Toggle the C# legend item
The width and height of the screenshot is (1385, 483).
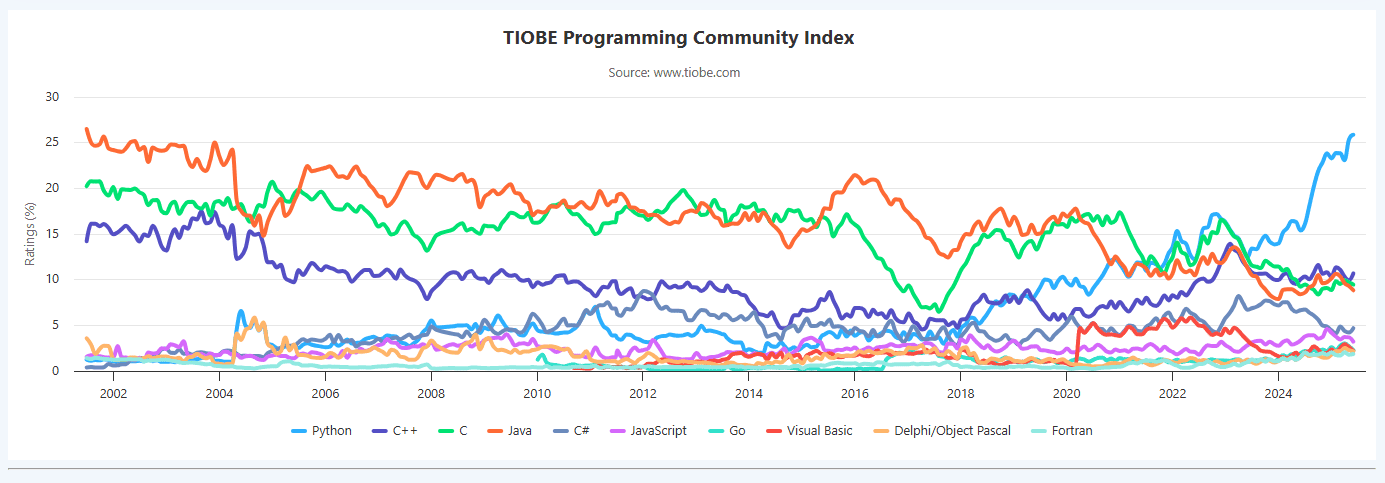point(571,431)
